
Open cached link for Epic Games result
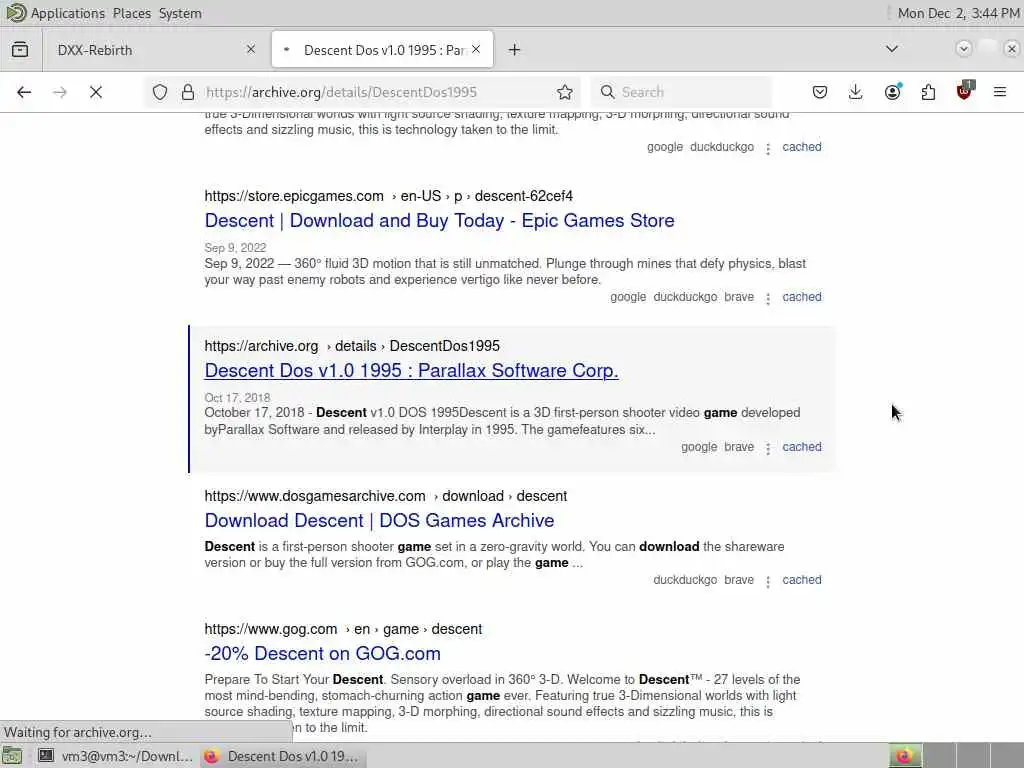point(802,297)
